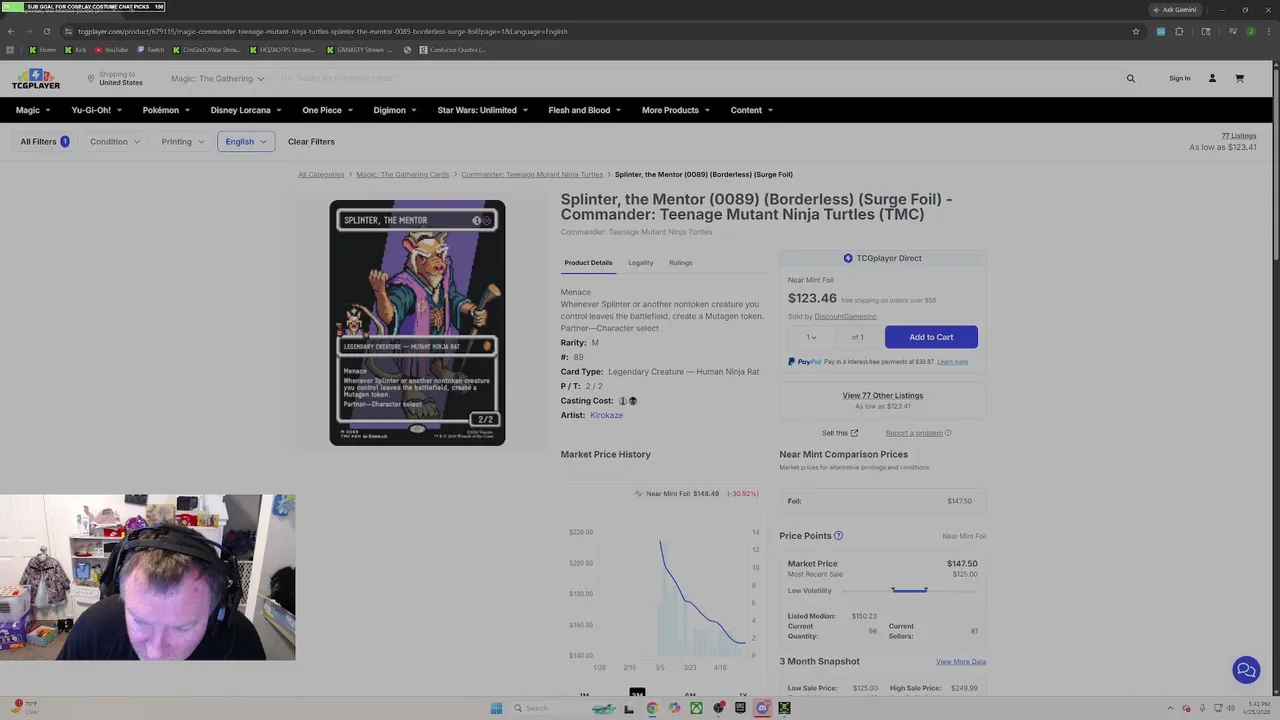Open Chrome from the taskbar
Image resolution: width=1280 pixels, height=720 pixels.
click(x=652, y=708)
